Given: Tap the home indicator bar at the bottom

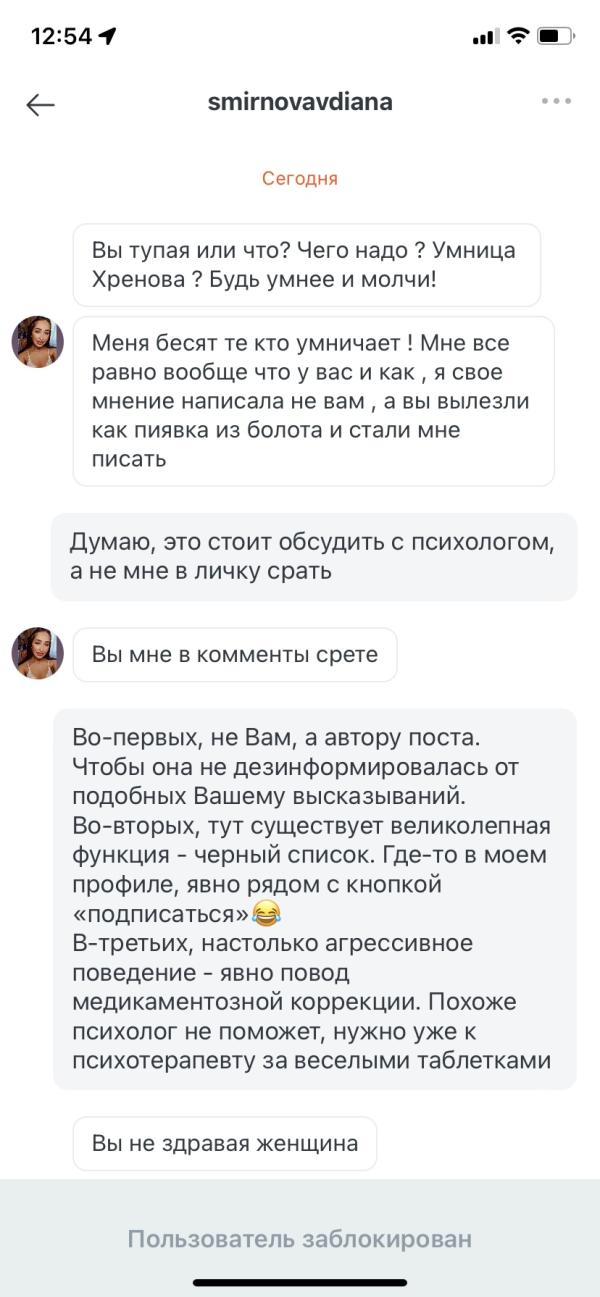Looking at the screenshot, I should tap(300, 1282).
